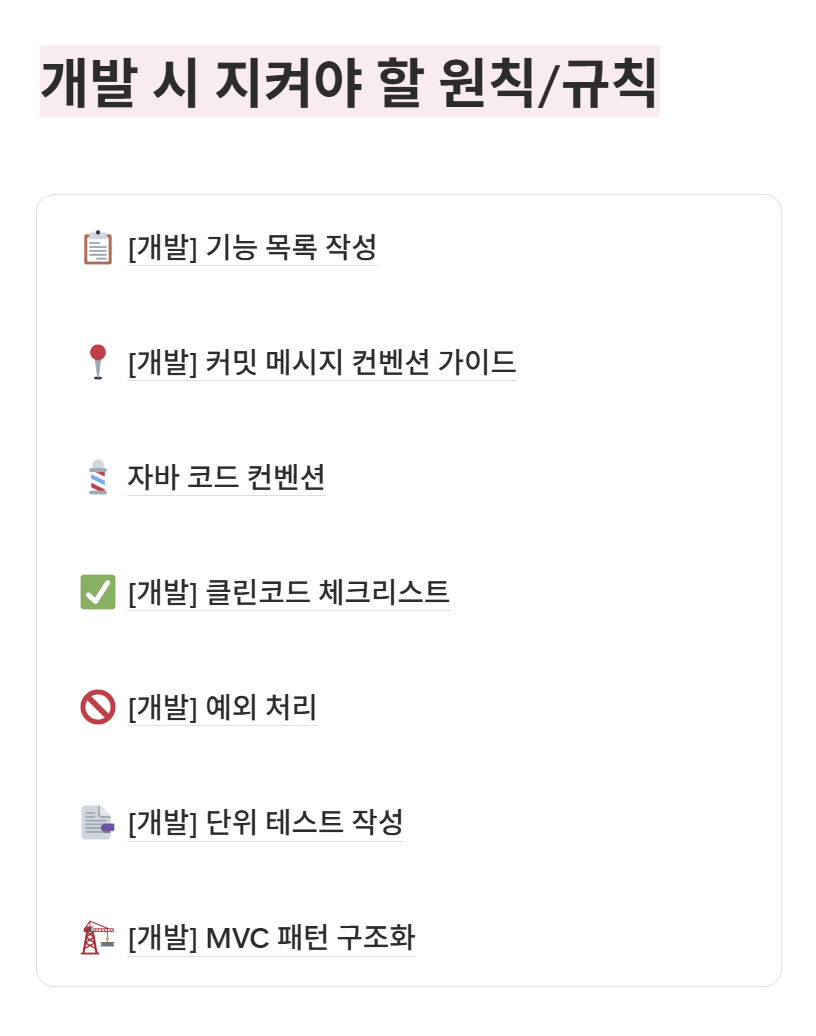Open the 커밋 메시지 컨벤션 가이드 link
Screen dimensions: 816x1036
pos(322,362)
